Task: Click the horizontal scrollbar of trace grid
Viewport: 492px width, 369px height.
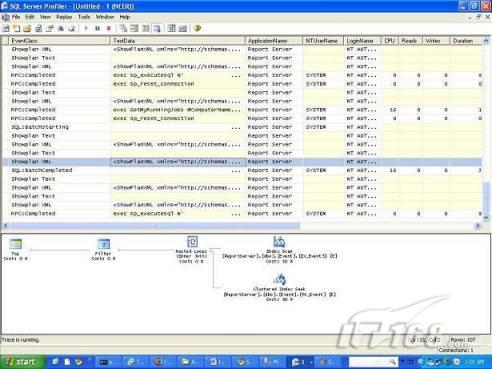Action: tap(241, 226)
